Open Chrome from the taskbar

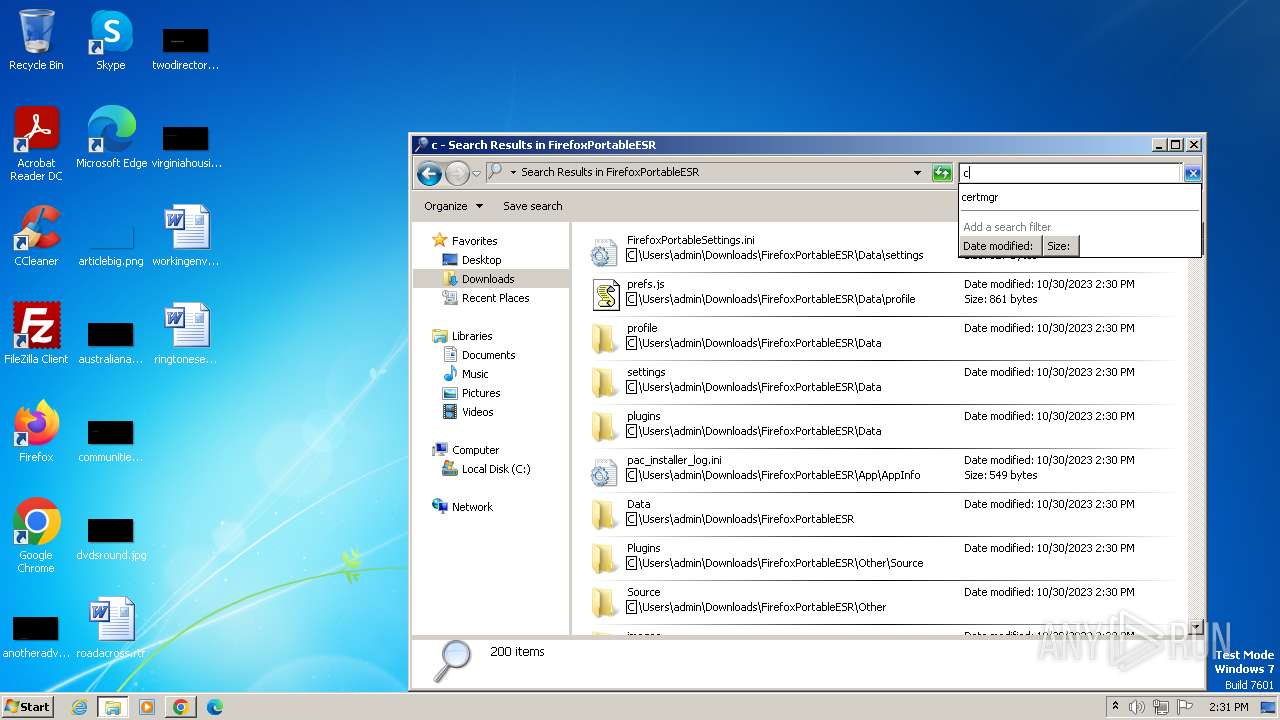pos(180,707)
